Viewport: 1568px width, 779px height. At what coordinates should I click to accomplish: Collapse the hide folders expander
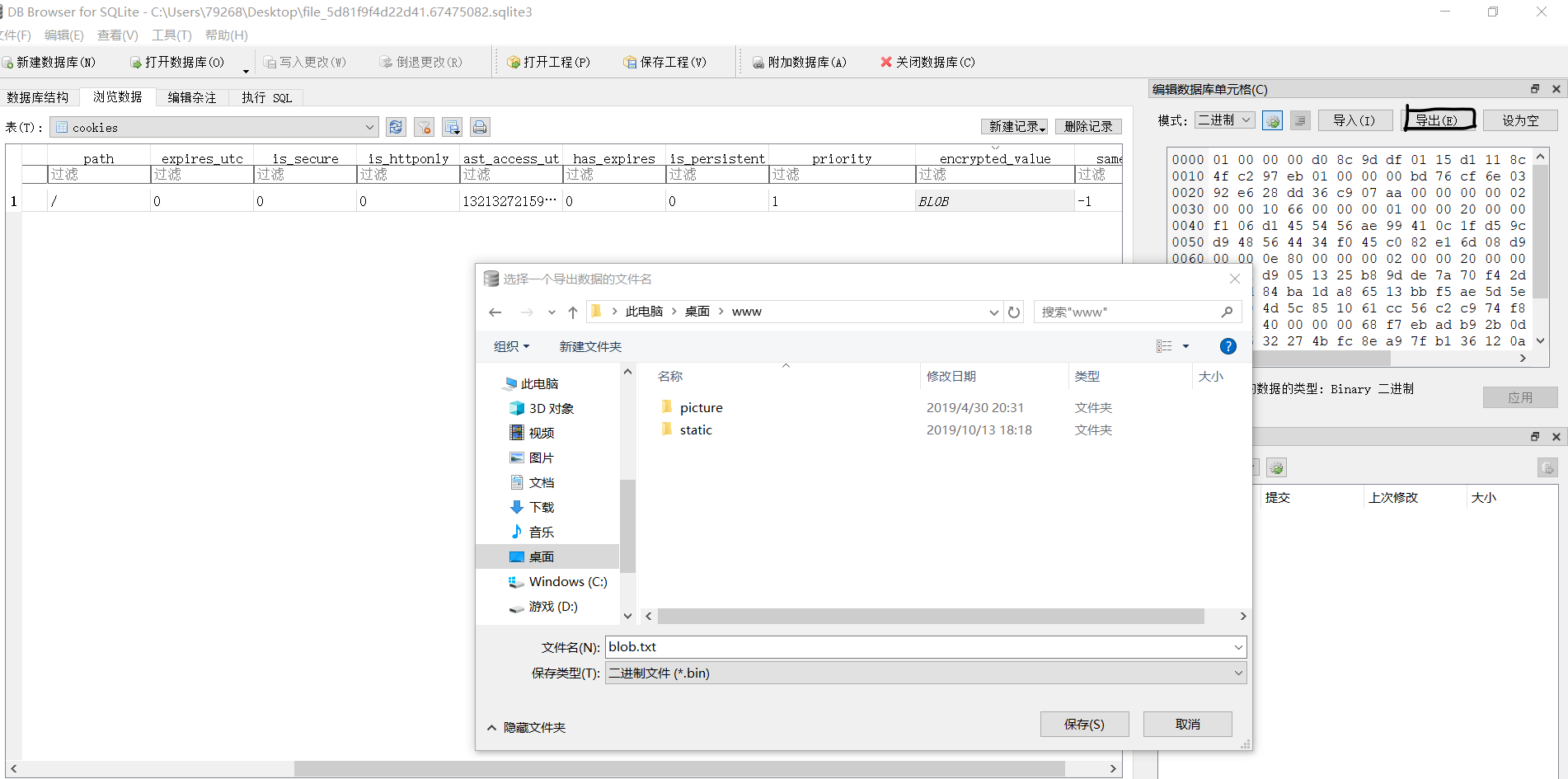(x=526, y=727)
